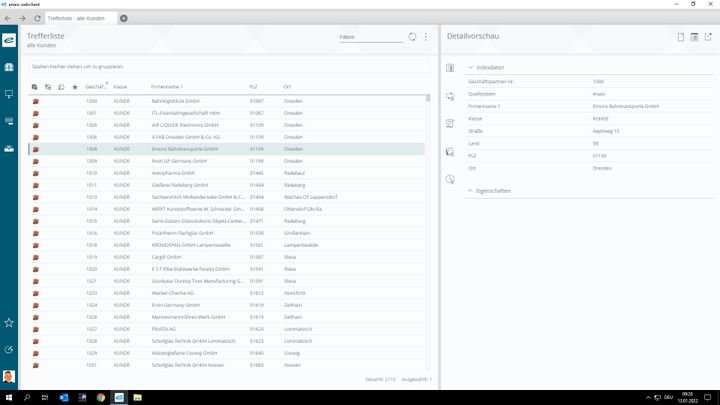This screenshot has height=405, width=720.
Task: Click into the Filtern input field
Action: pos(370,37)
